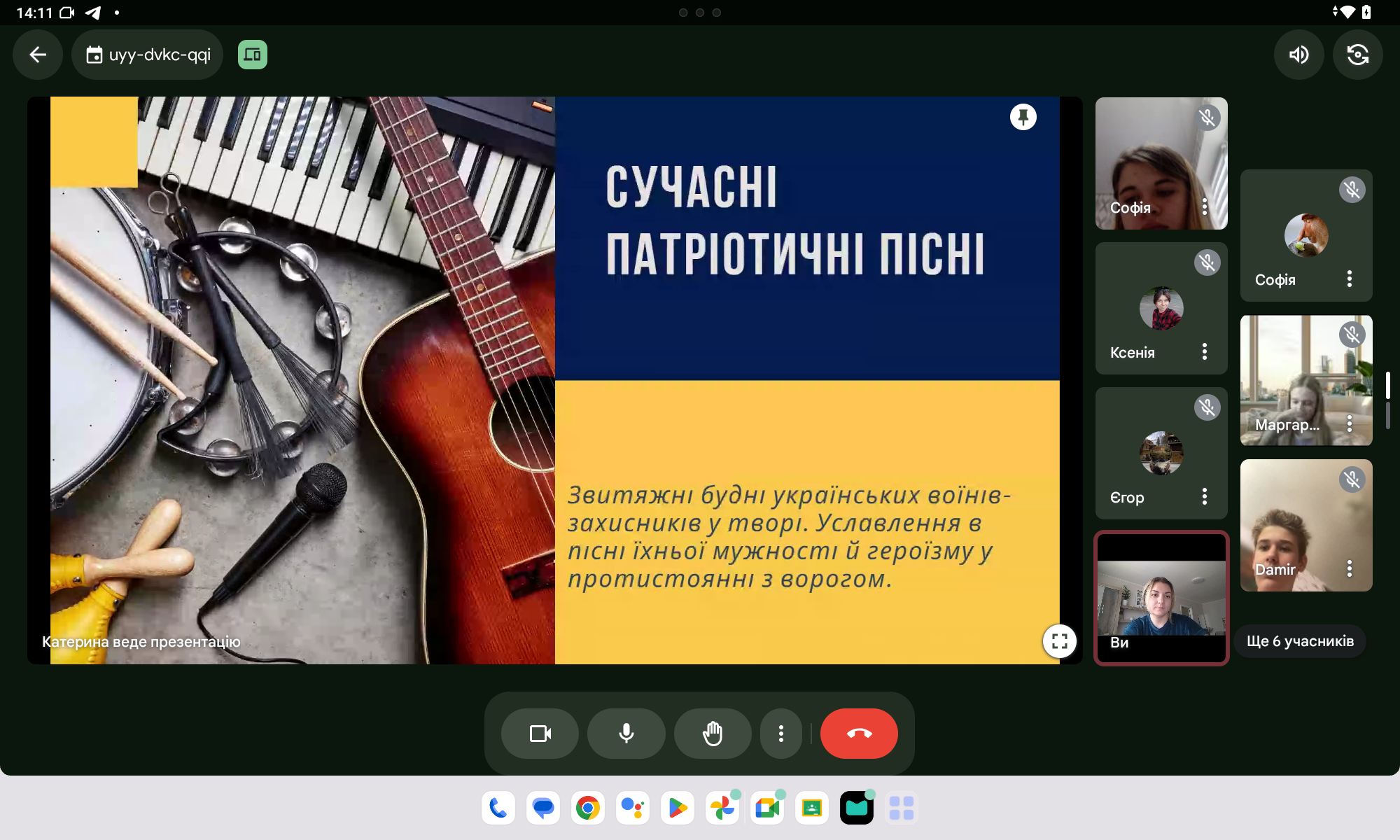This screenshot has height=840, width=1400.
Task: Switch camera with the flip icon
Action: click(x=1357, y=55)
